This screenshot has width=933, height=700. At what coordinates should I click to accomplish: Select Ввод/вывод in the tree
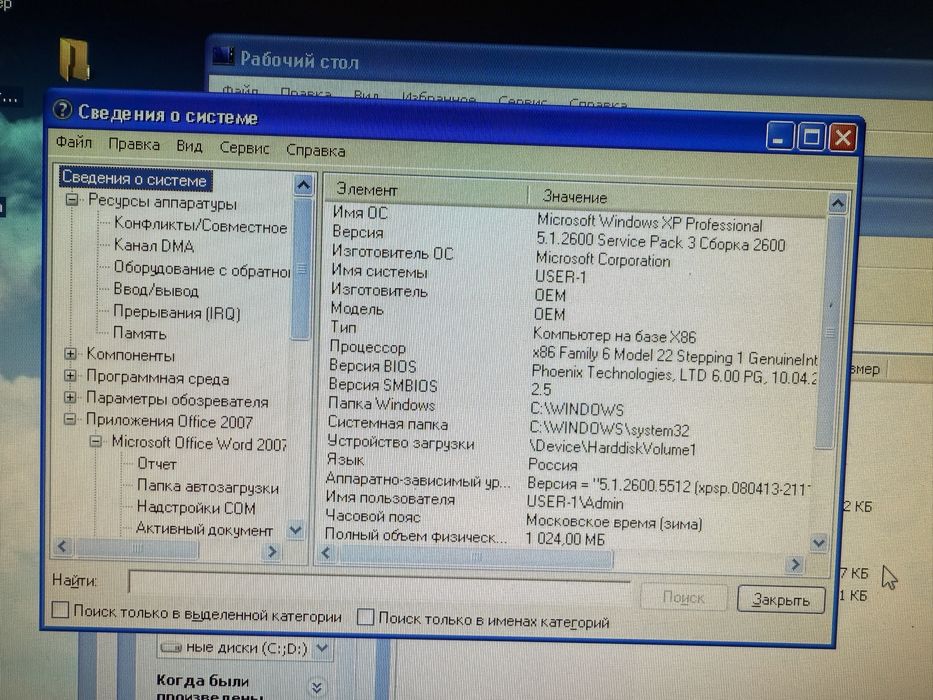coord(156,290)
